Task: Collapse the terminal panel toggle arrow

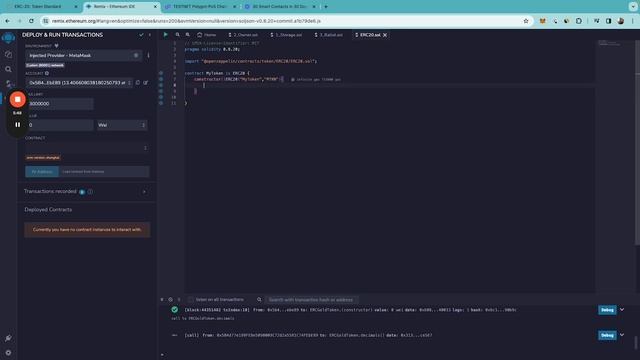Action: [162, 300]
